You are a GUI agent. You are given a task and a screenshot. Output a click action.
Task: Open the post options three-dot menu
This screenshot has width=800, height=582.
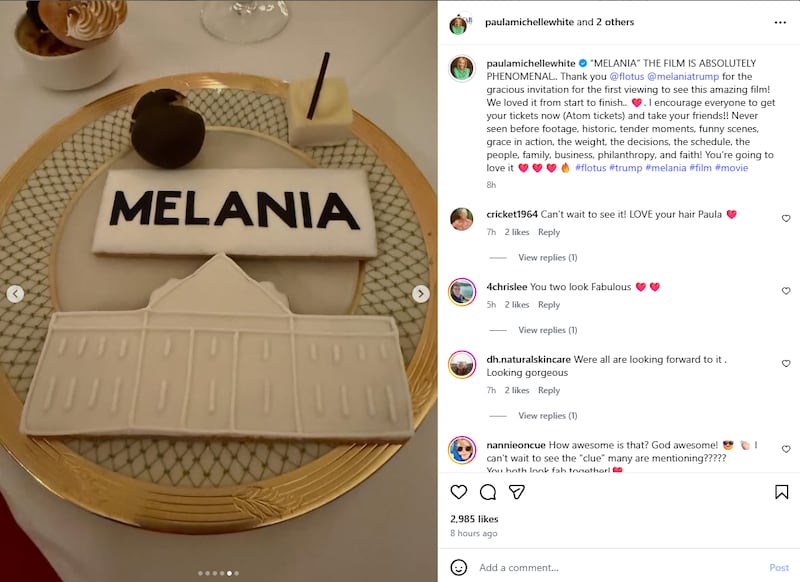778,20
